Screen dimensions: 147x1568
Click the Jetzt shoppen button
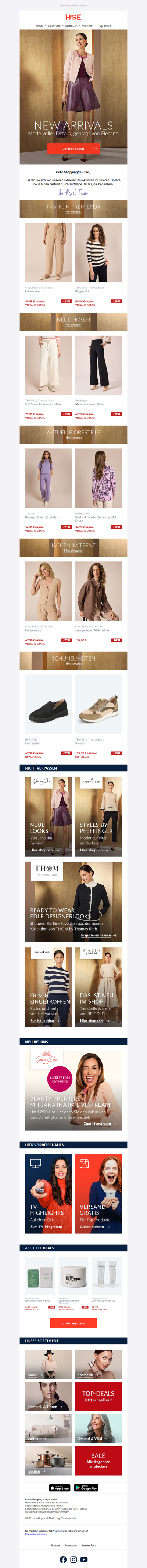(73, 149)
